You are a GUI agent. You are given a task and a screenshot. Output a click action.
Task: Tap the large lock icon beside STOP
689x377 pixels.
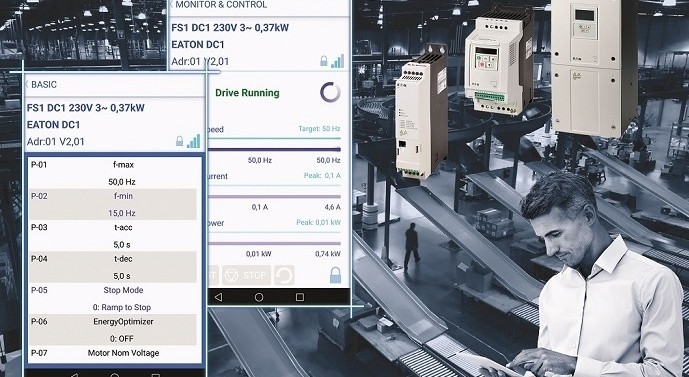click(335, 276)
